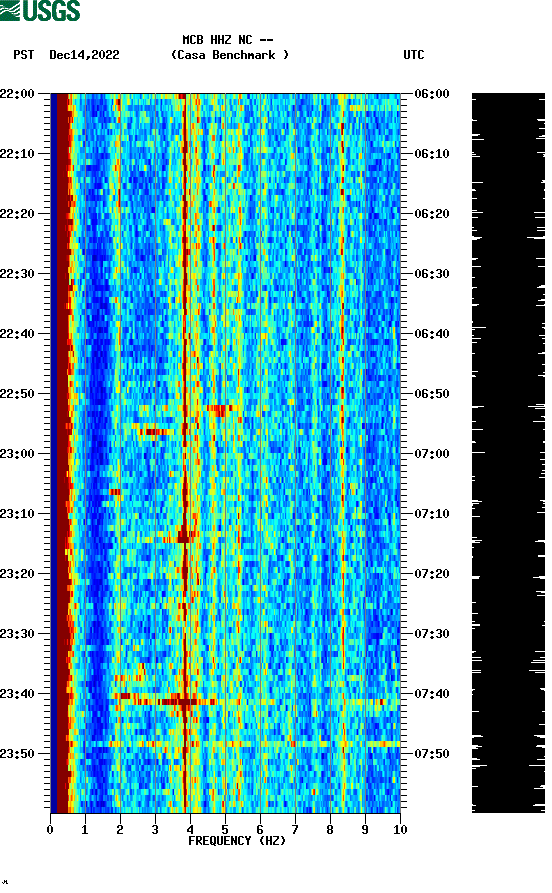The image size is (552, 893).
Task: Click the 6 Hz frequency tick label
Action: (260, 830)
